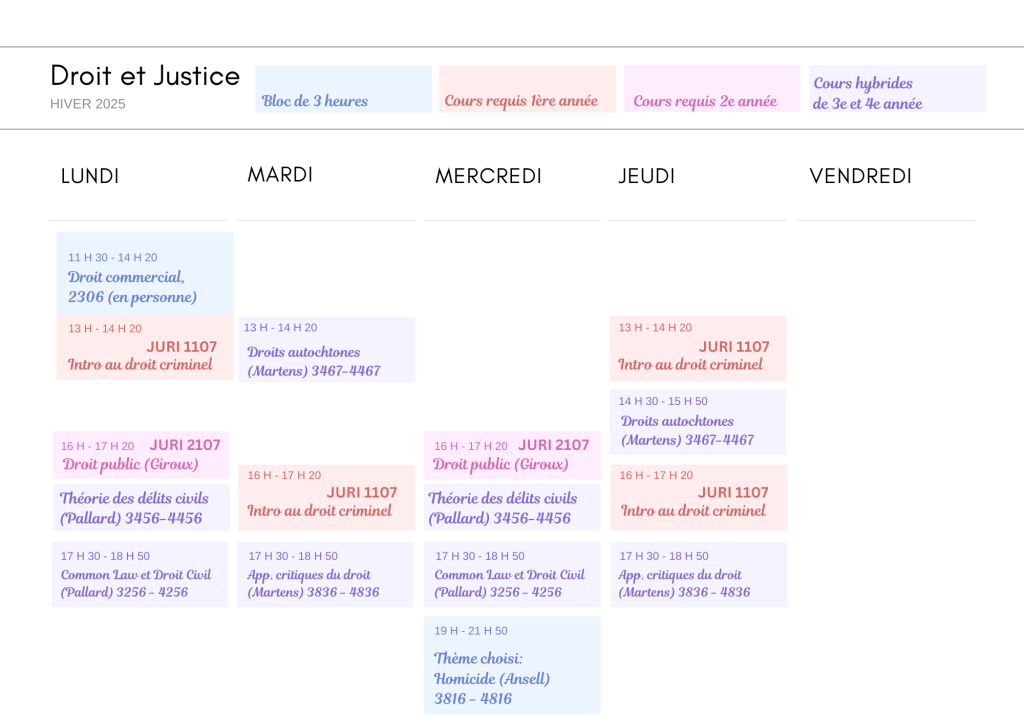This screenshot has height=723, width=1024.
Task: Open Tuesday's 13 H 'Droits autochtones' block
Action: pos(326,350)
